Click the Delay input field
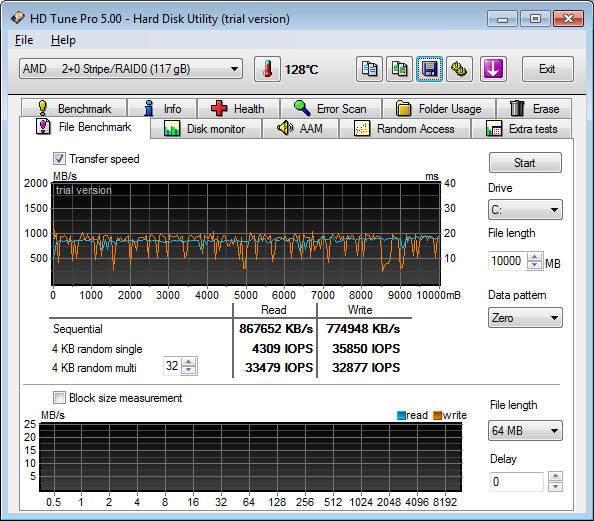The height and width of the screenshot is (521, 594). point(516,482)
